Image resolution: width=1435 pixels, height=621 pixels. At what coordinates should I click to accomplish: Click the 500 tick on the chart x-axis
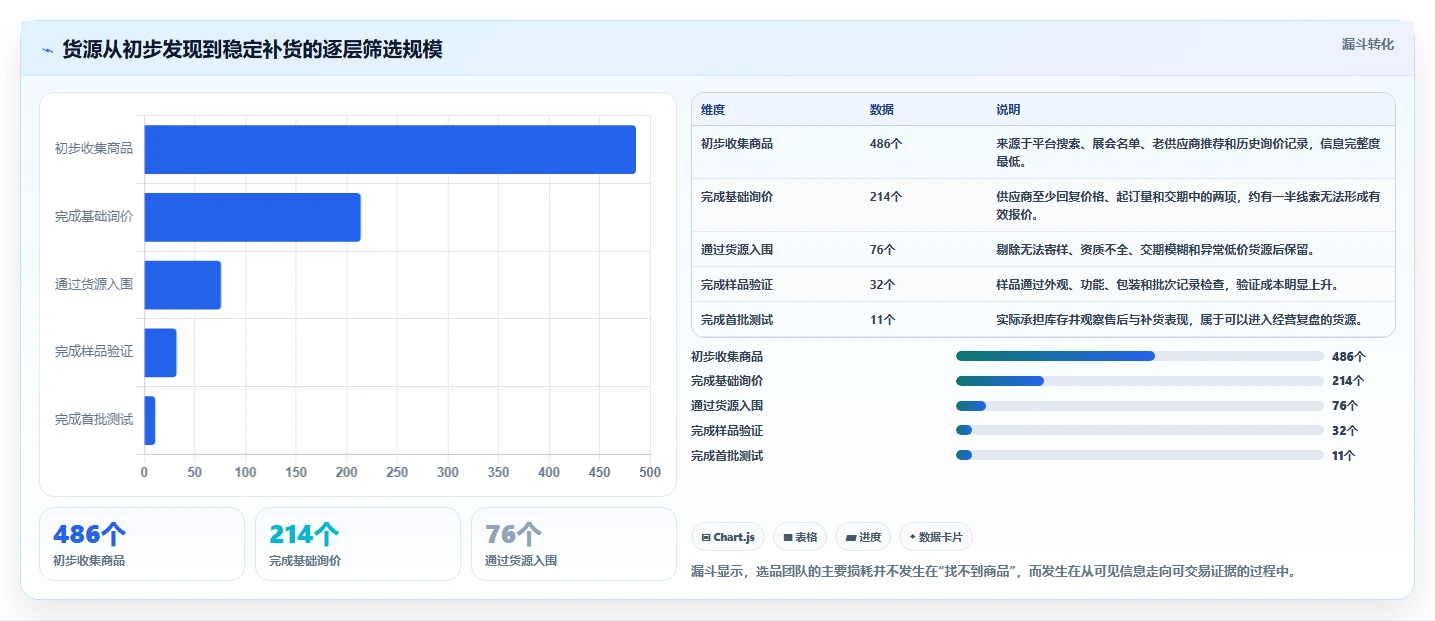click(650, 472)
